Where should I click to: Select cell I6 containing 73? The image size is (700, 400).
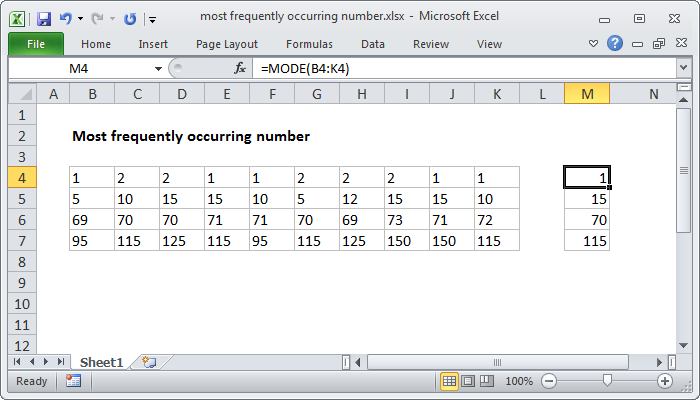(x=407, y=220)
